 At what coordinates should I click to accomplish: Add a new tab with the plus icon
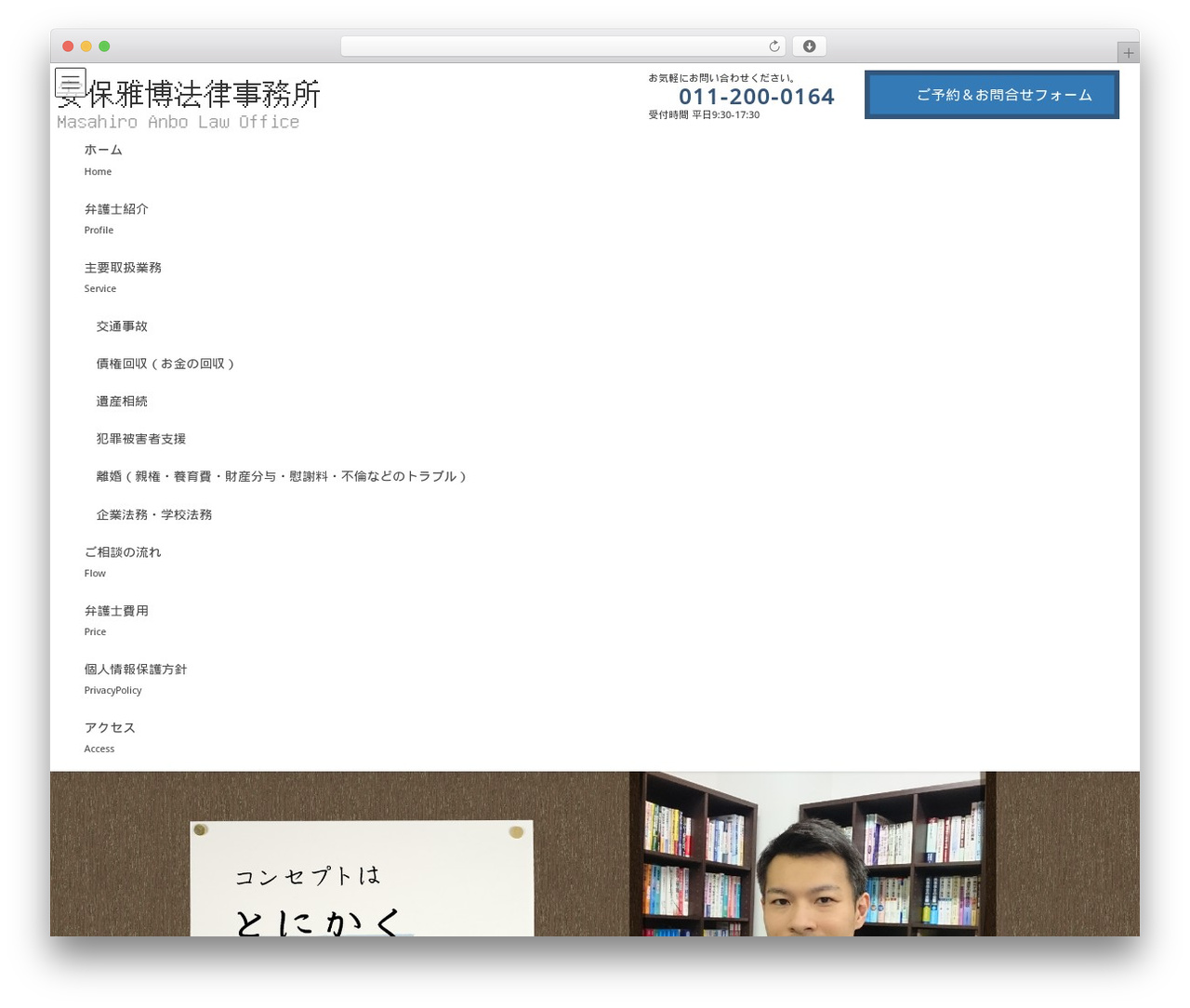pos(1128,53)
